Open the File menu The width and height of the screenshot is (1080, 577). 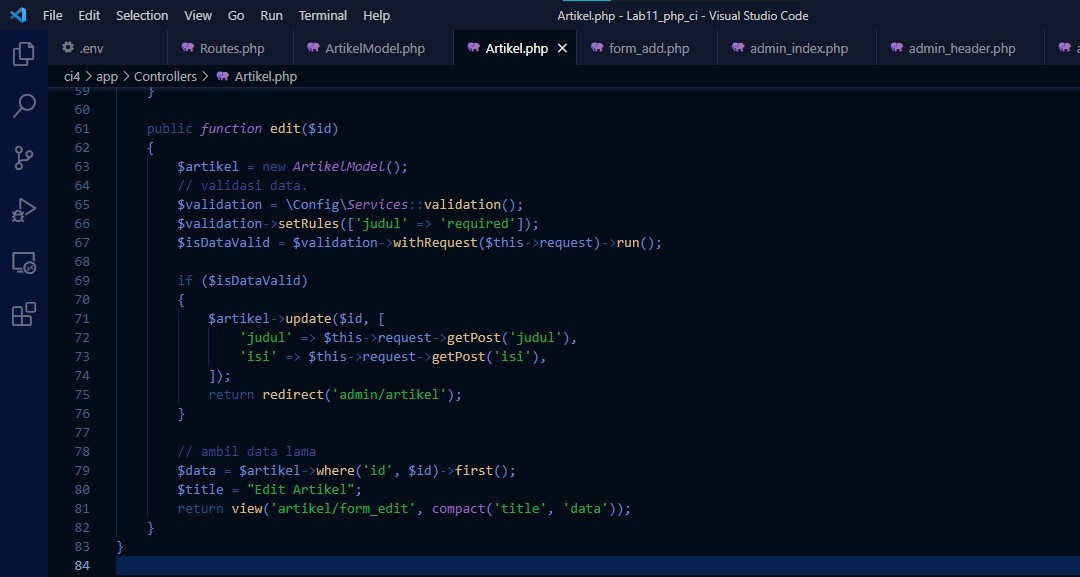click(x=52, y=15)
